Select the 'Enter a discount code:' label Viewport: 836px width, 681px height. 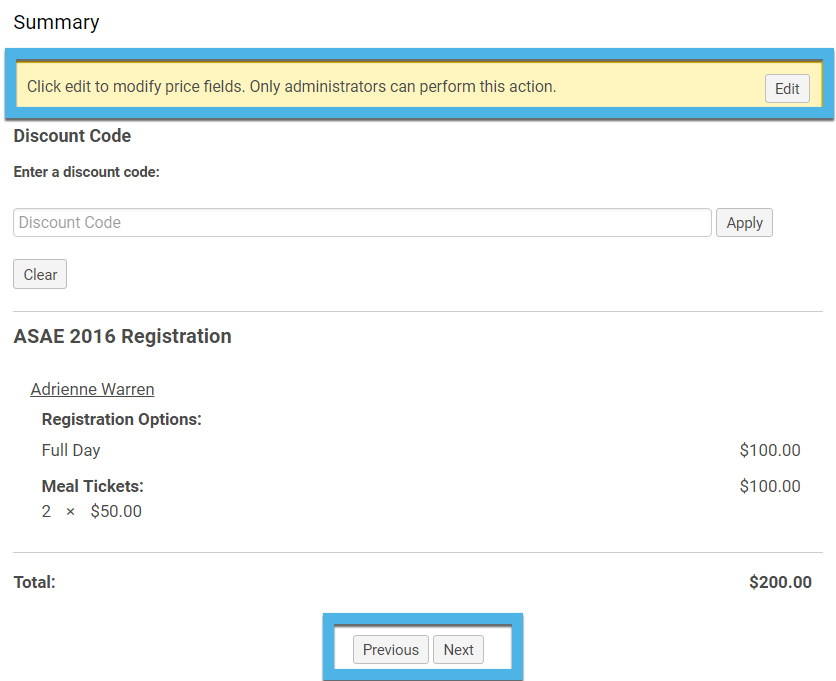[x=86, y=172]
